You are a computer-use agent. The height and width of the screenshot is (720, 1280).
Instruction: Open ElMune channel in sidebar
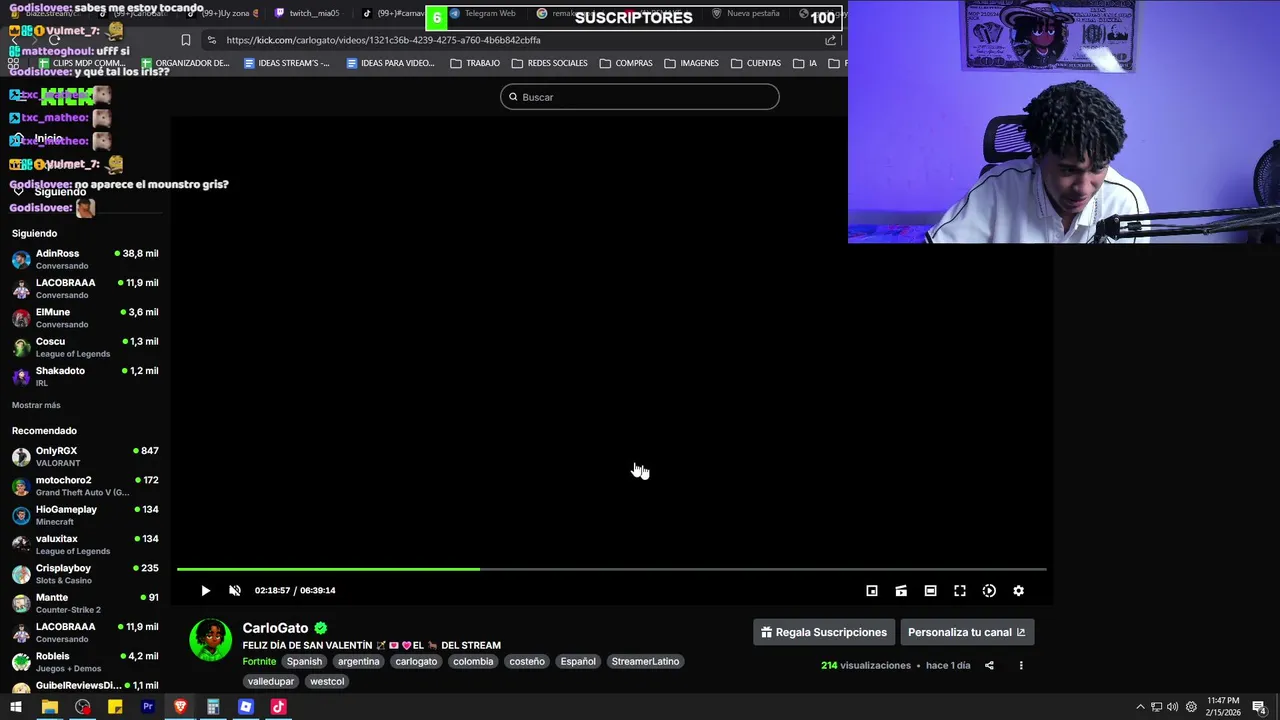[x=85, y=318]
